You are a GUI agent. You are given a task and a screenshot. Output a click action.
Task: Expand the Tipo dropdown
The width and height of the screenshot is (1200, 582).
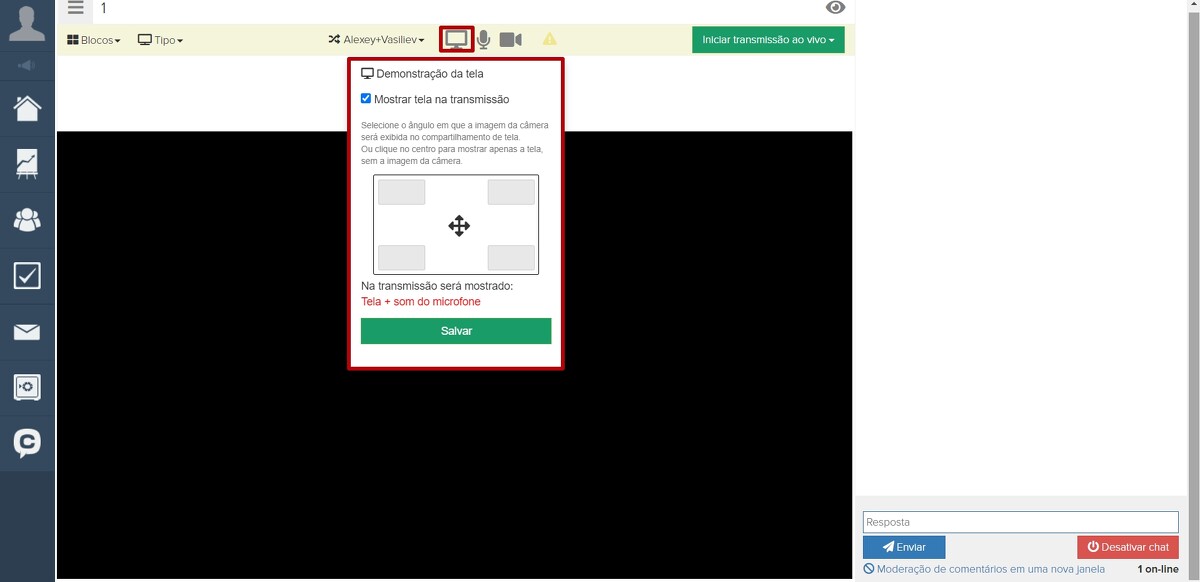160,40
